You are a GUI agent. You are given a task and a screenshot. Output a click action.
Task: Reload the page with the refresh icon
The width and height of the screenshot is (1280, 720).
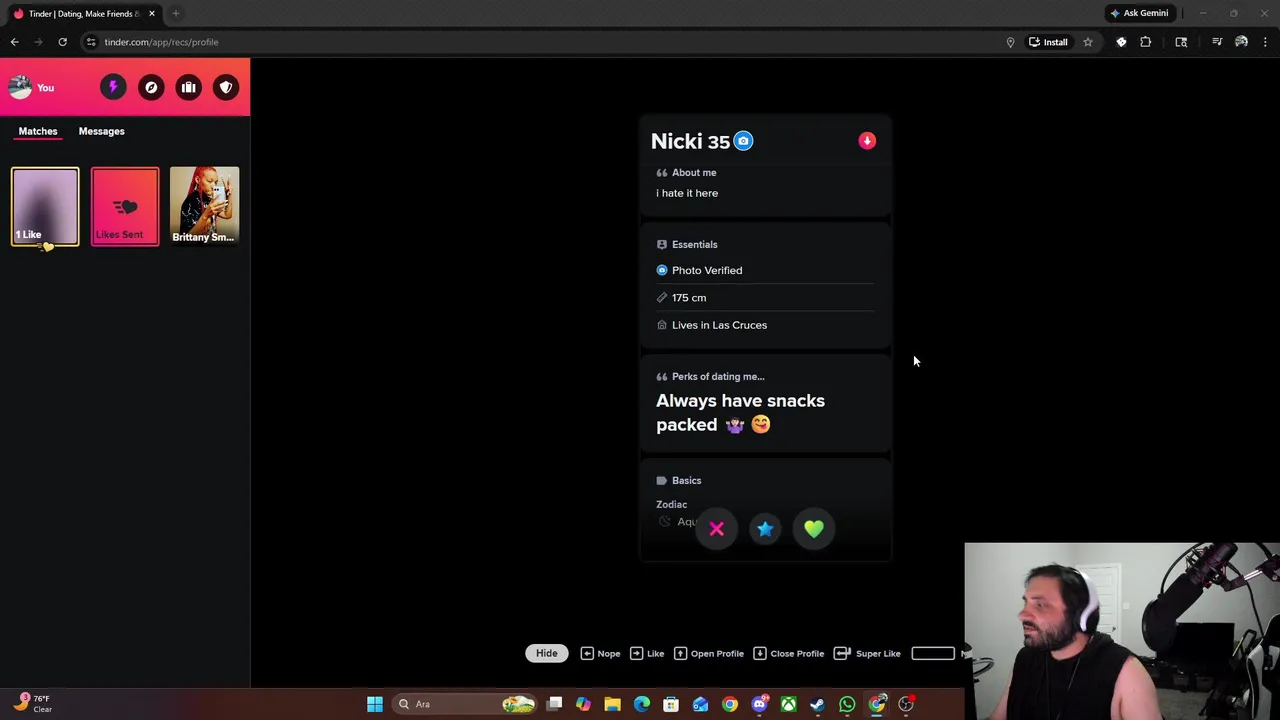pos(62,42)
